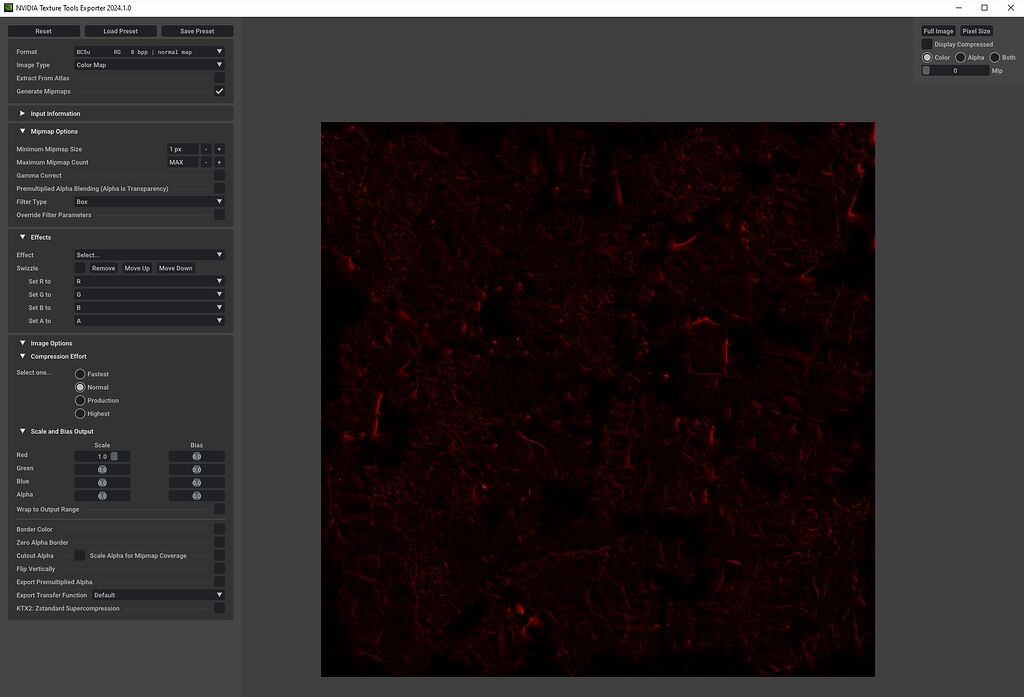
Task: Click the Full Image preview button
Action: 937,30
